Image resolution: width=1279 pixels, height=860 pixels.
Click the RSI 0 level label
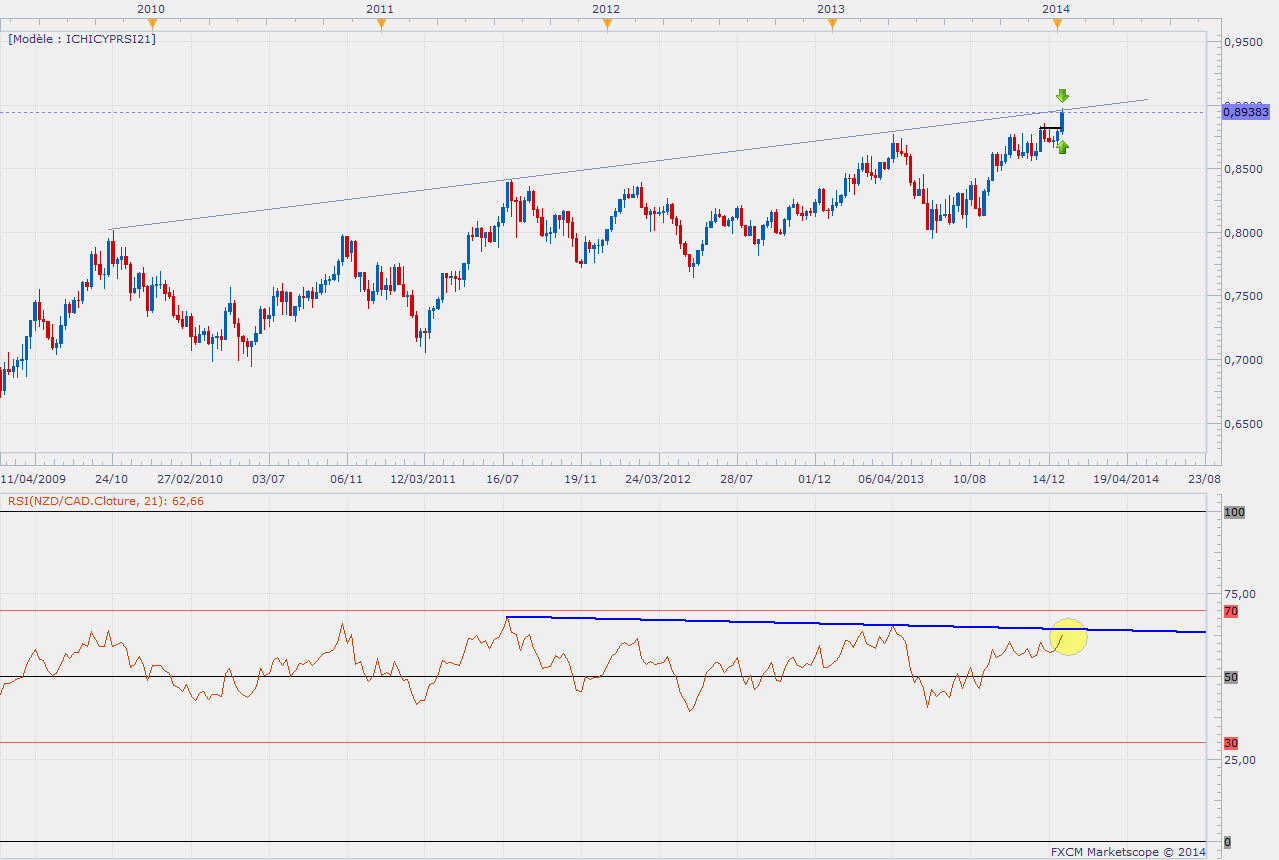pos(1228,842)
